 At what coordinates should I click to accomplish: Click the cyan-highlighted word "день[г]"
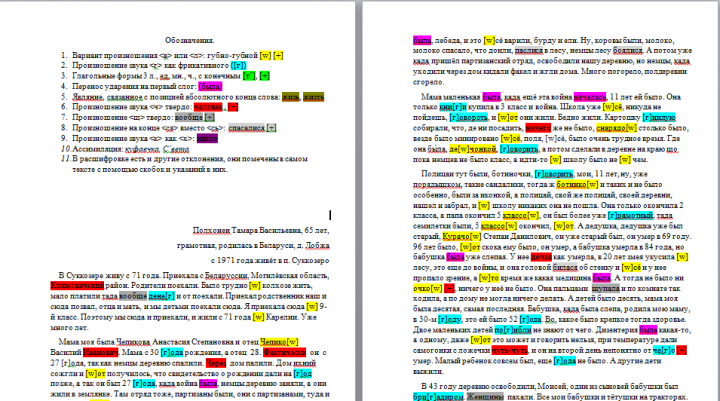(162, 296)
